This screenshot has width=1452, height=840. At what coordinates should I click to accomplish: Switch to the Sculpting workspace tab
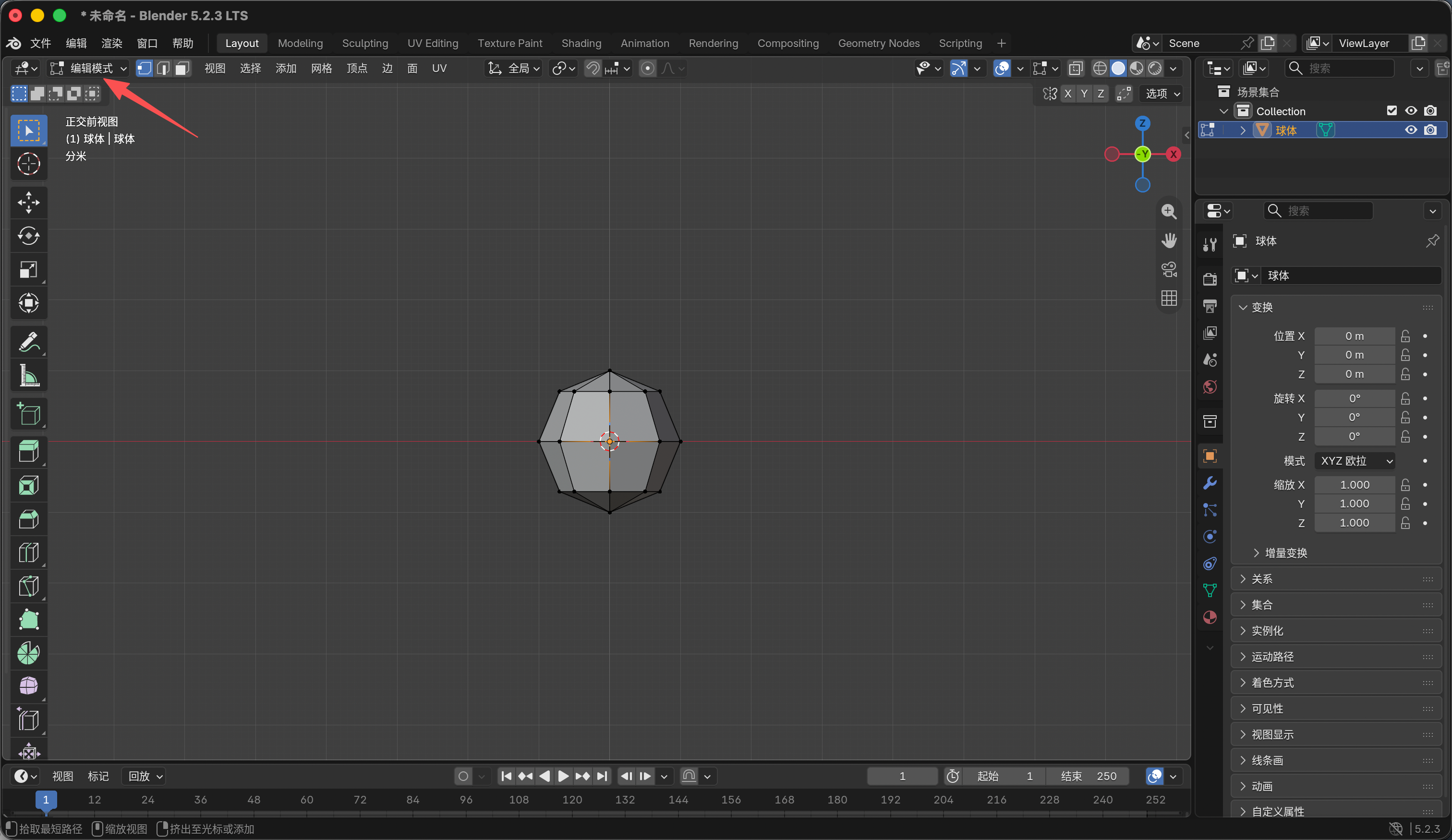pos(365,43)
